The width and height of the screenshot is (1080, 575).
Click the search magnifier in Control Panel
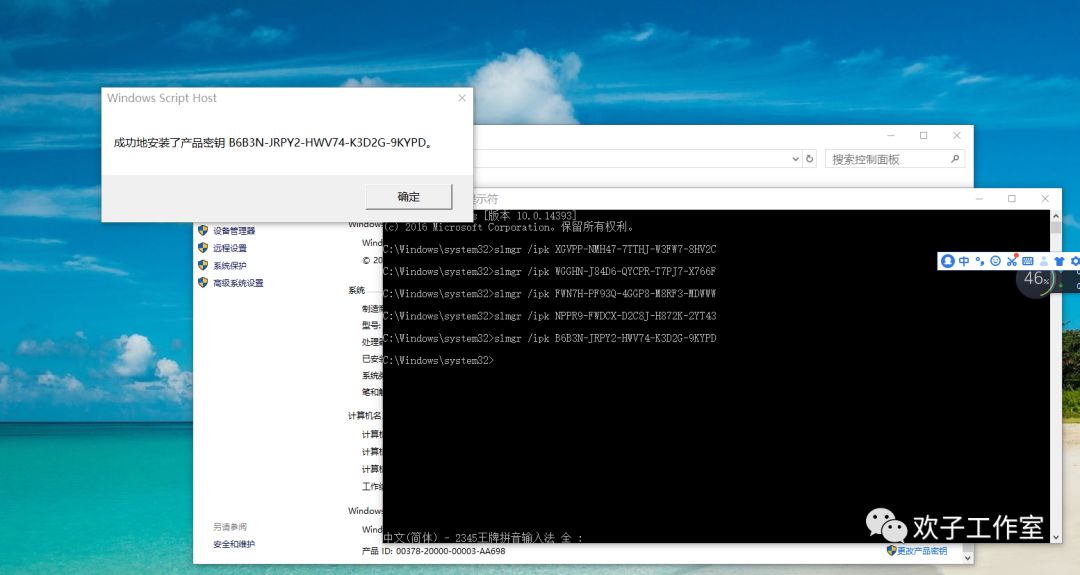[x=955, y=159]
